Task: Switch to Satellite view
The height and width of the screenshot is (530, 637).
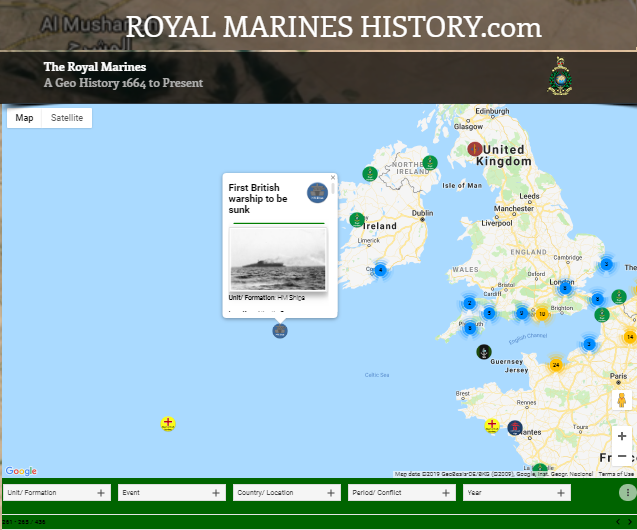Action: [67, 118]
